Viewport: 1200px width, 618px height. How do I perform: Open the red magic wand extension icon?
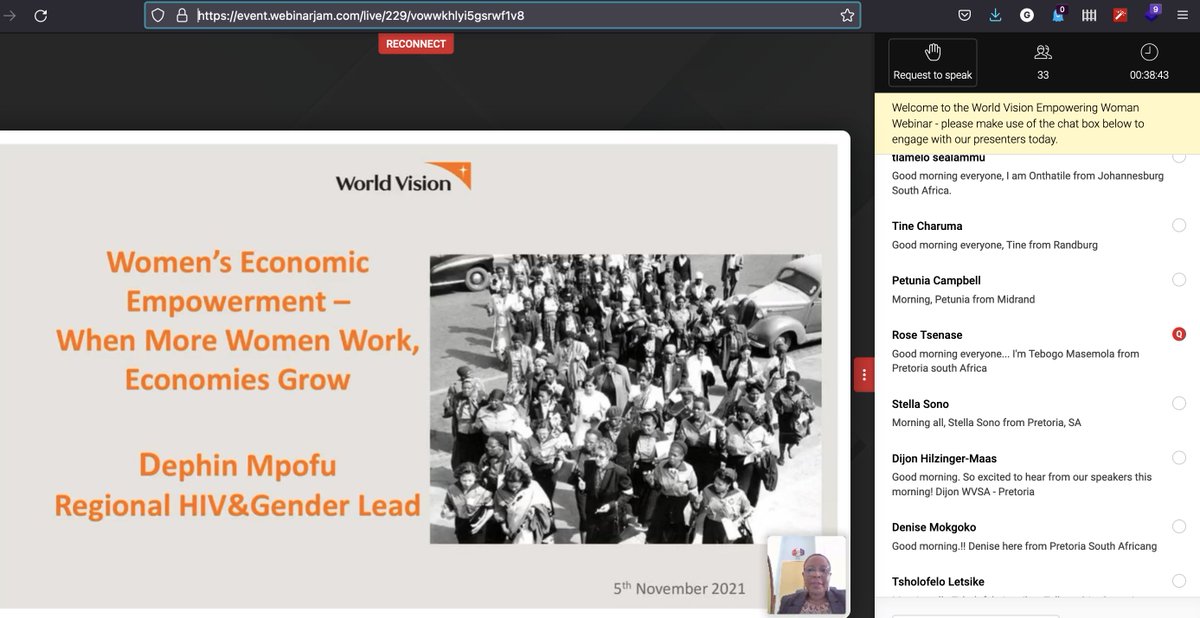(1121, 15)
